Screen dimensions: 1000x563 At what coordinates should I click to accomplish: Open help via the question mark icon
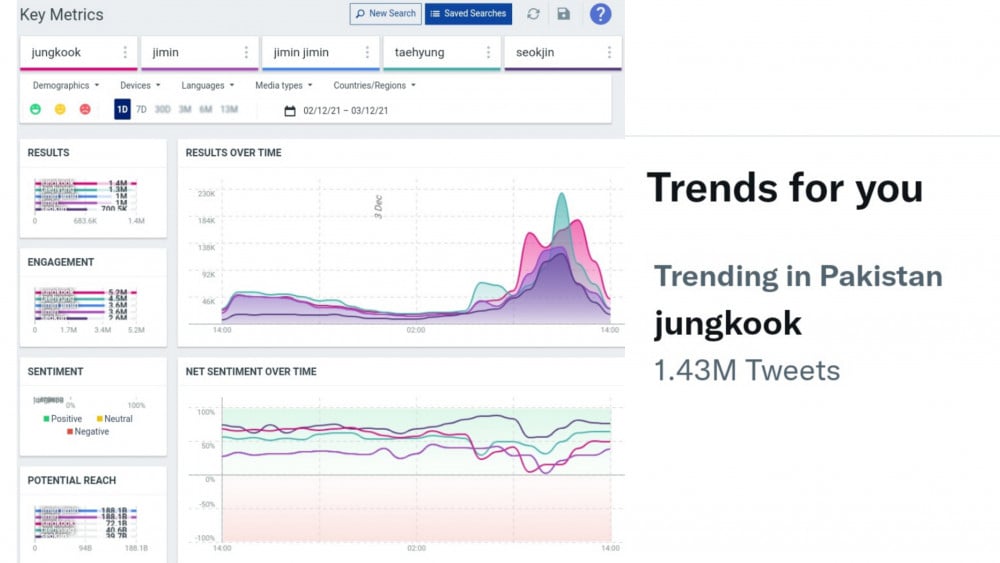coord(600,14)
